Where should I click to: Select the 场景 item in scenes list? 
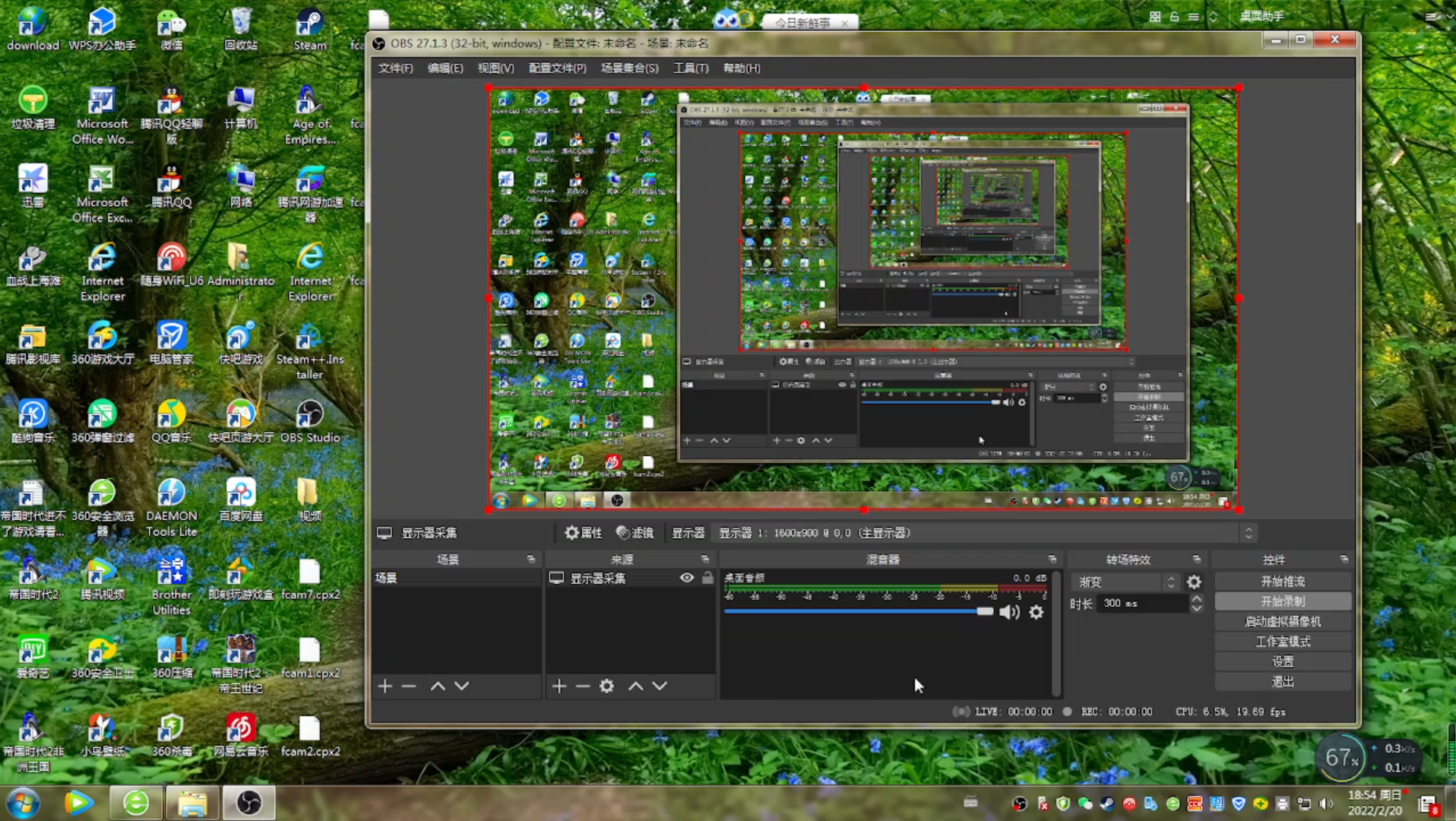coord(456,578)
